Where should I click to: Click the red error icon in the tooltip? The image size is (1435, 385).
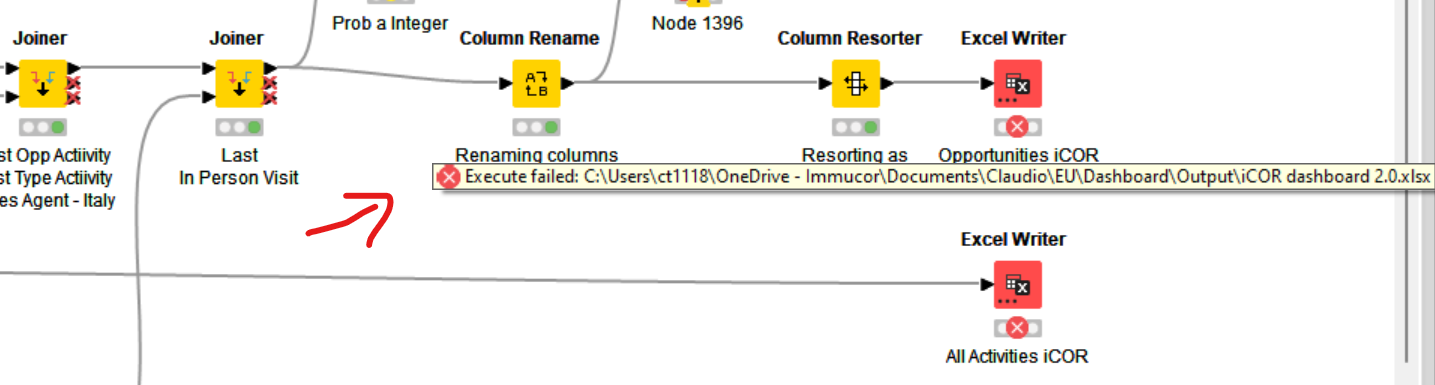point(450,178)
